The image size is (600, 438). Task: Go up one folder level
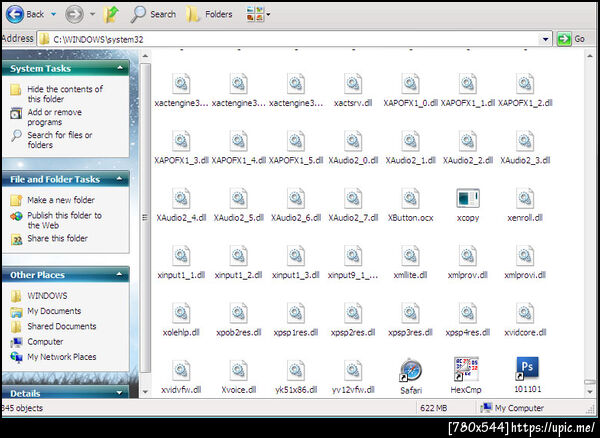point(111,15)
